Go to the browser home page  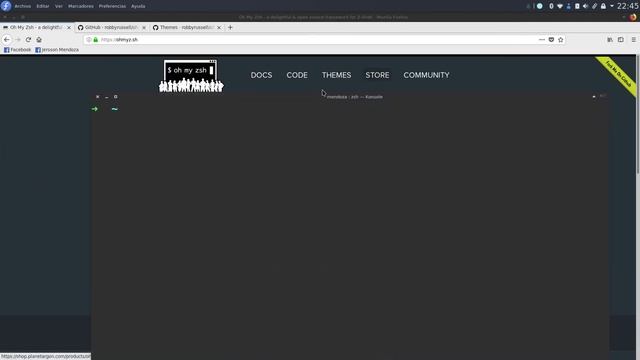click(39, 40)
